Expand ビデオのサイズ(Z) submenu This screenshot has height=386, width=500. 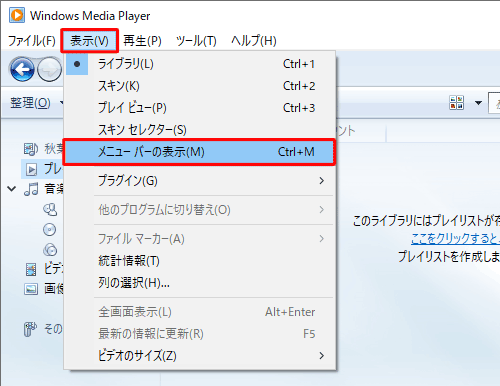(199, 356)
